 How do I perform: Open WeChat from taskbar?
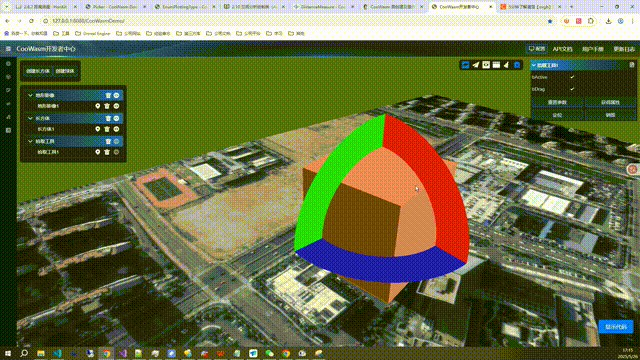(x=269, y=353)
